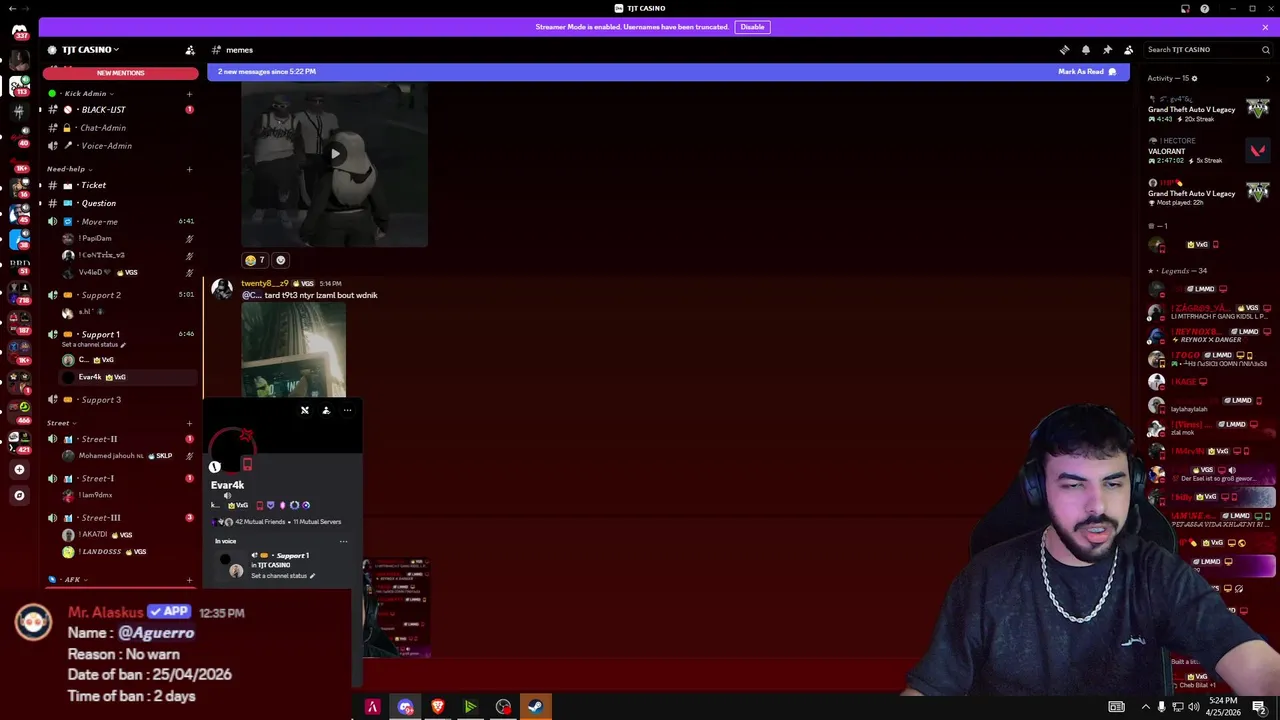Open In voice section options menu
The width and height of the screenshot is (1280, 720).
pyautogui.click(x=343, y=542)
